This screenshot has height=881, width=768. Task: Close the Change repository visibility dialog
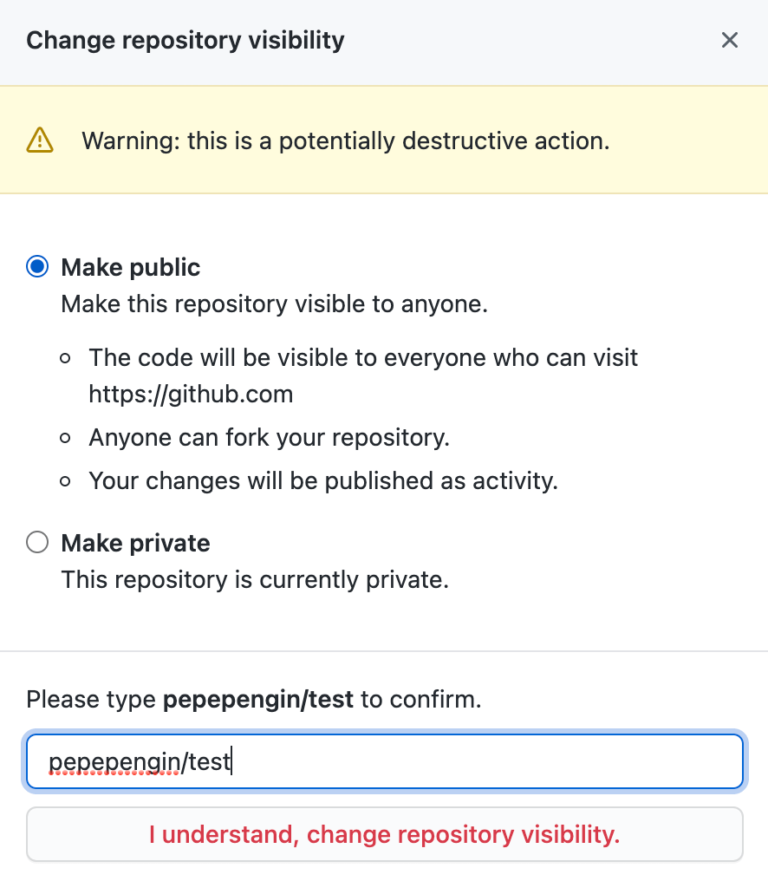click(x=730, y=40)
